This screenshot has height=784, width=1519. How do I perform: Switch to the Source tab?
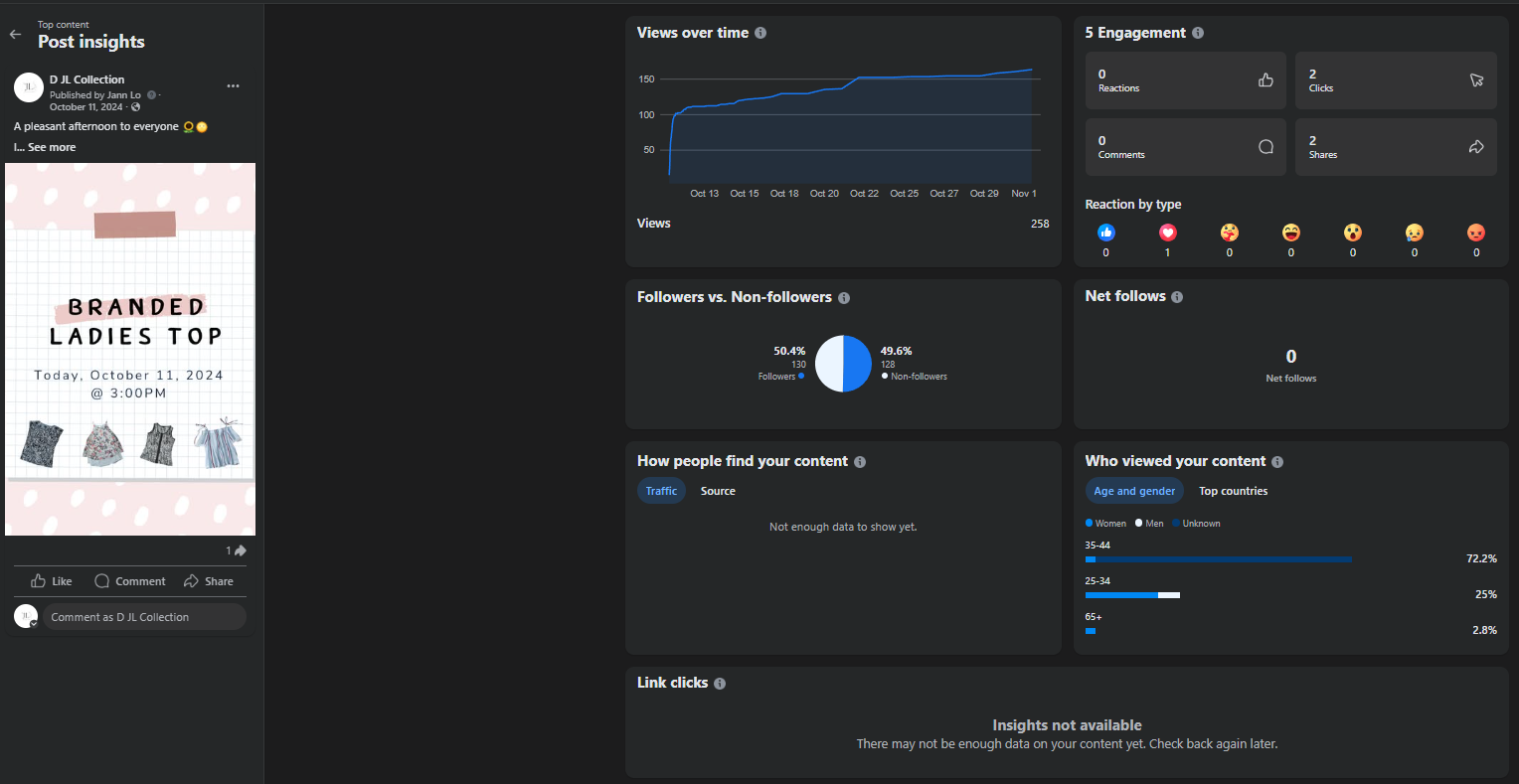718,491
